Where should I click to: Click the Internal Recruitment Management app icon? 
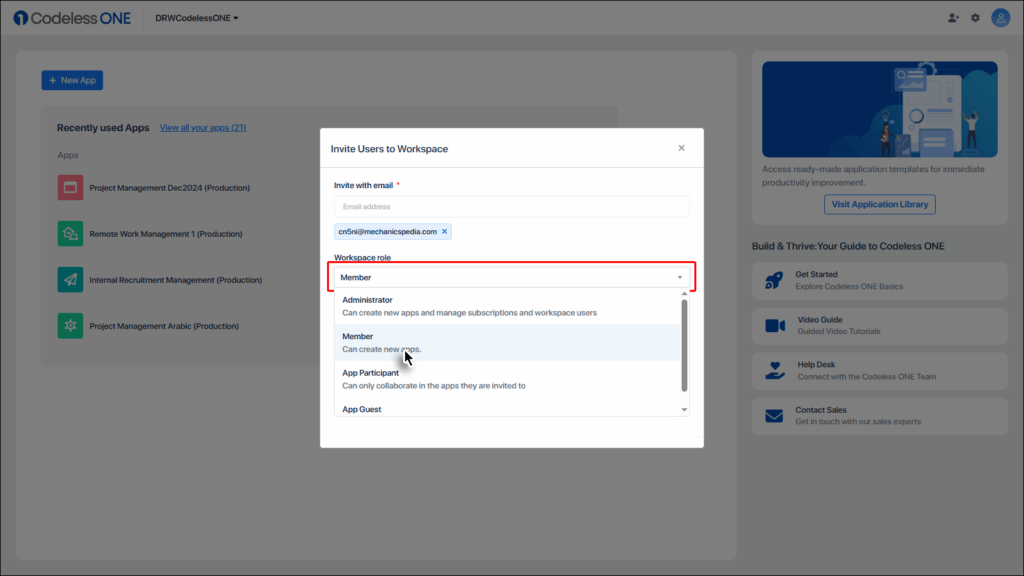tap(70, 280)
